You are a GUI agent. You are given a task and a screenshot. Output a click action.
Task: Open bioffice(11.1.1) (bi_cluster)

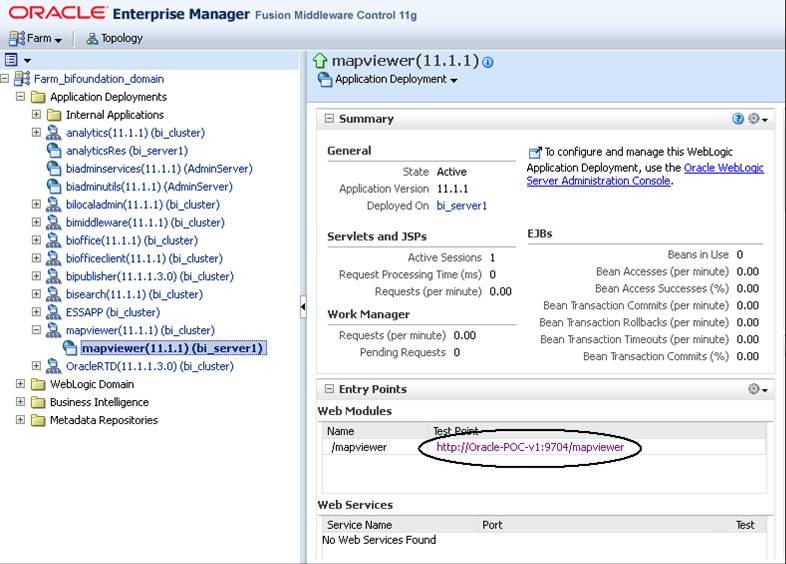click(x=132, y=241)
